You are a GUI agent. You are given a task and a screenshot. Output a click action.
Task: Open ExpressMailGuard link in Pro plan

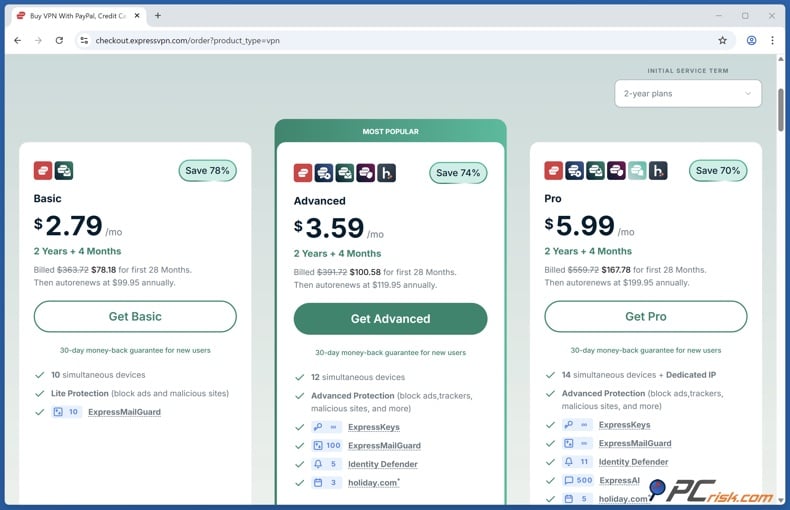tap(635, 443)
